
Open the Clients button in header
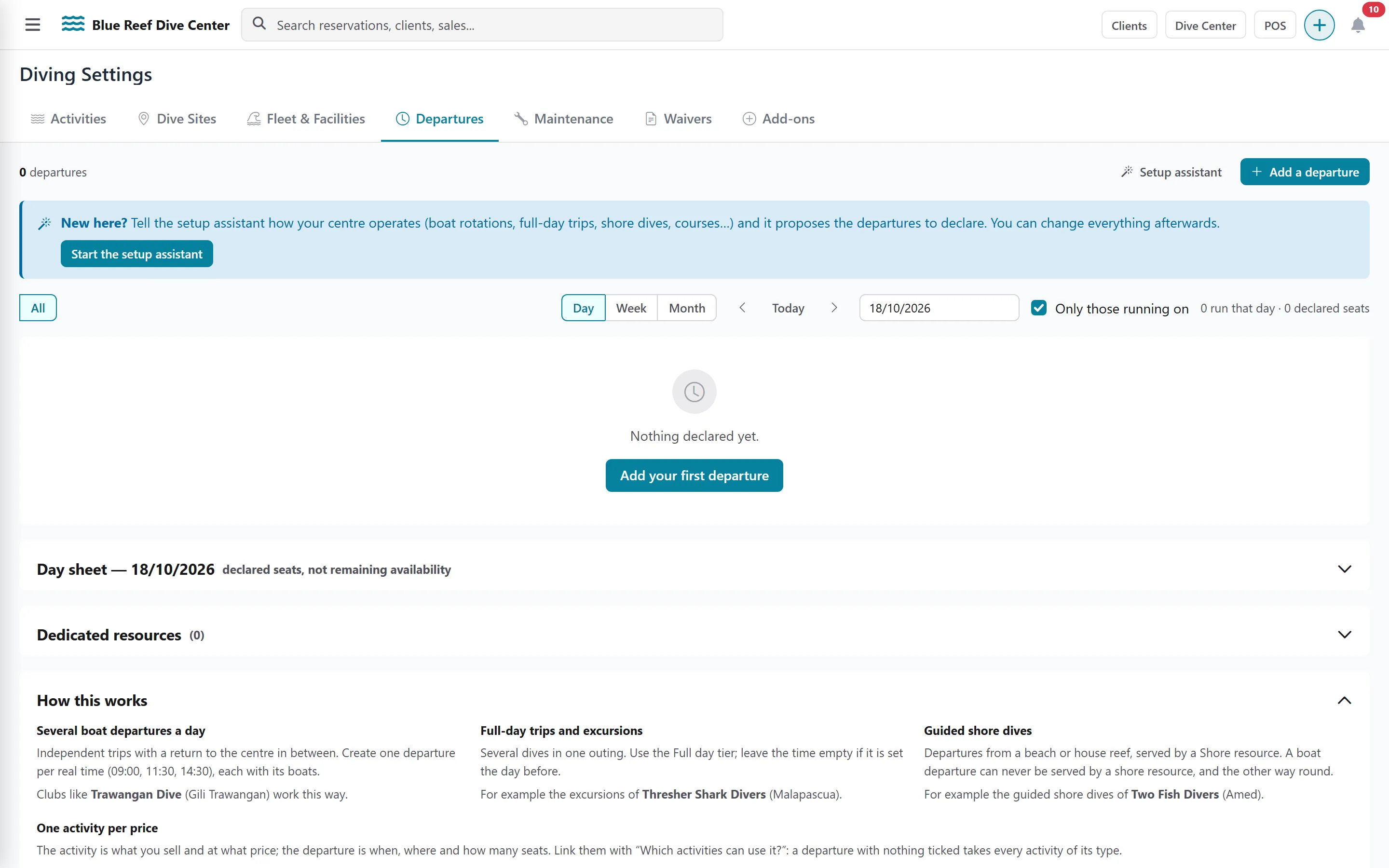click(1129, 25)
